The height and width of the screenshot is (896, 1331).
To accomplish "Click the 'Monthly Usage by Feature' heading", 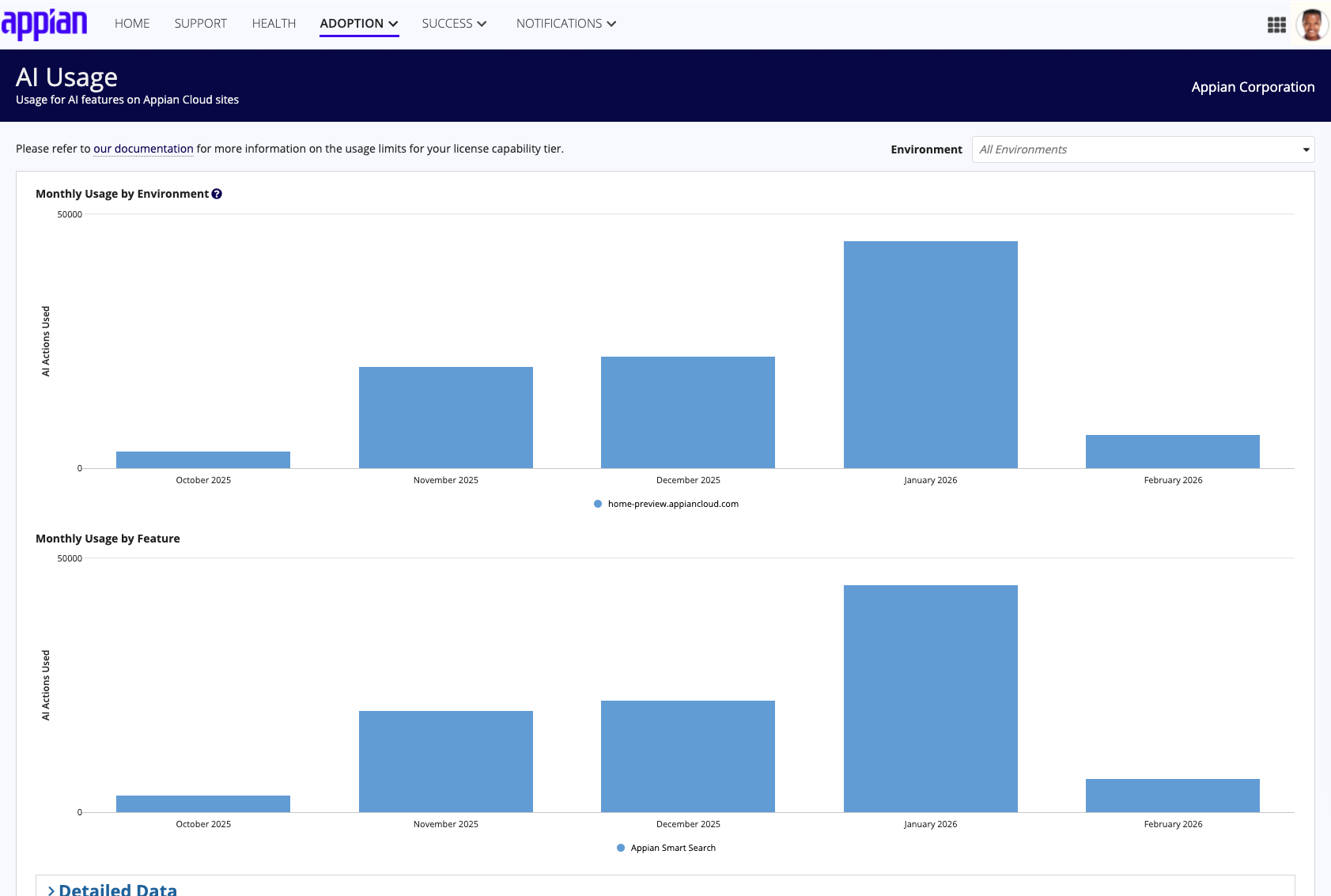I will (108, 539).
